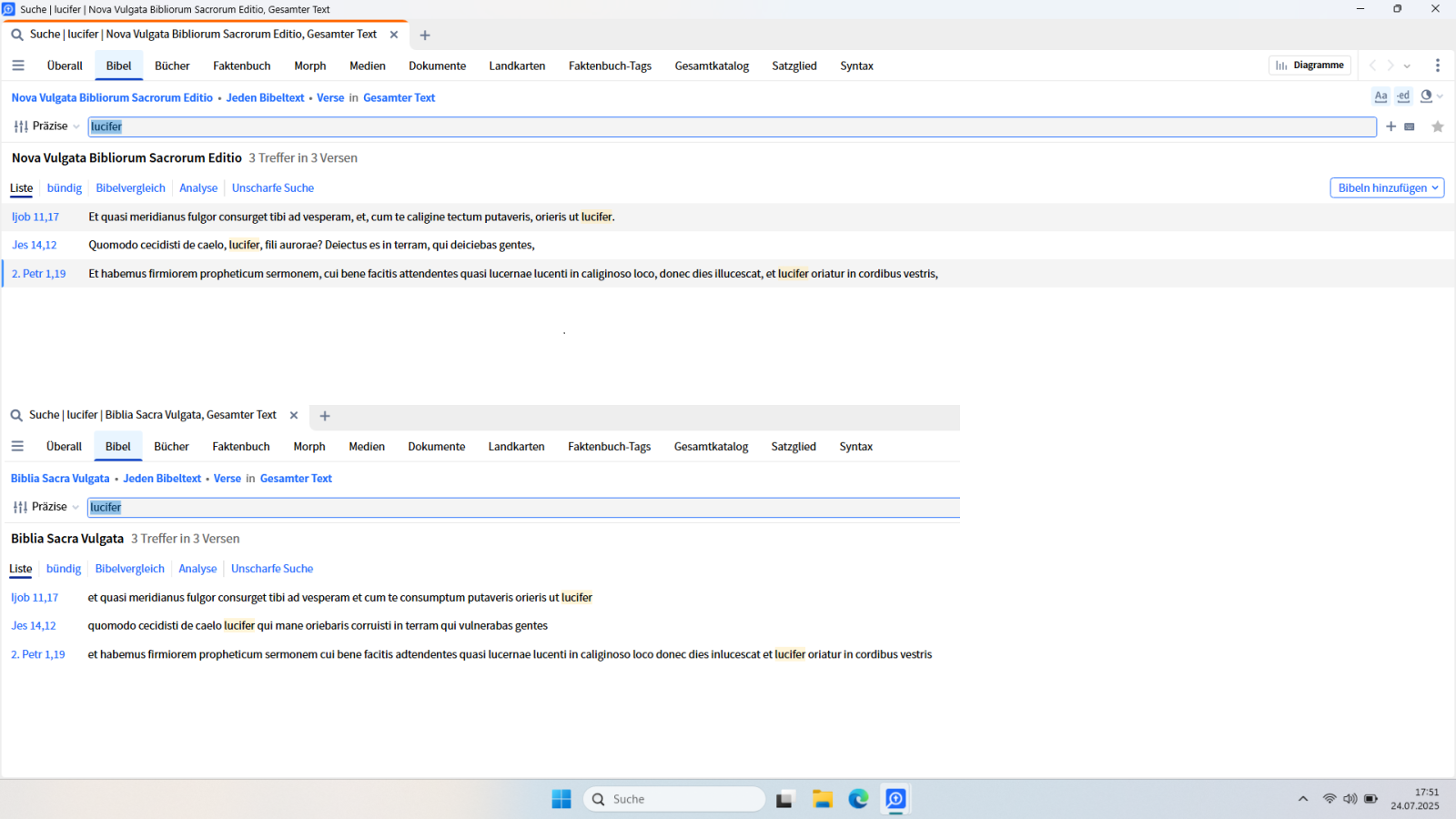Select the Analyse view in the lower panel

point(197,569)
